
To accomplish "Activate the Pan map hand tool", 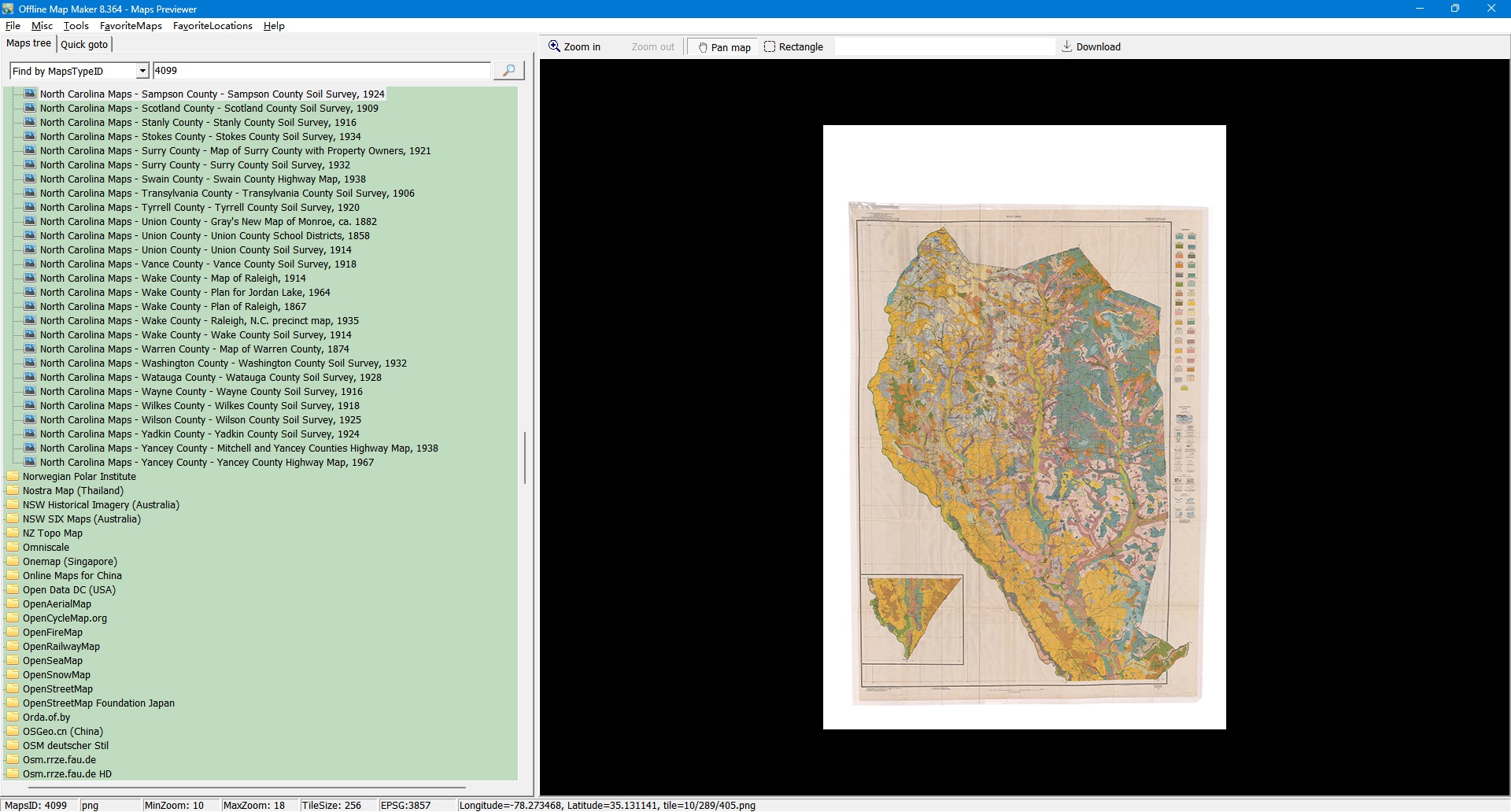I will click(723, 47).
